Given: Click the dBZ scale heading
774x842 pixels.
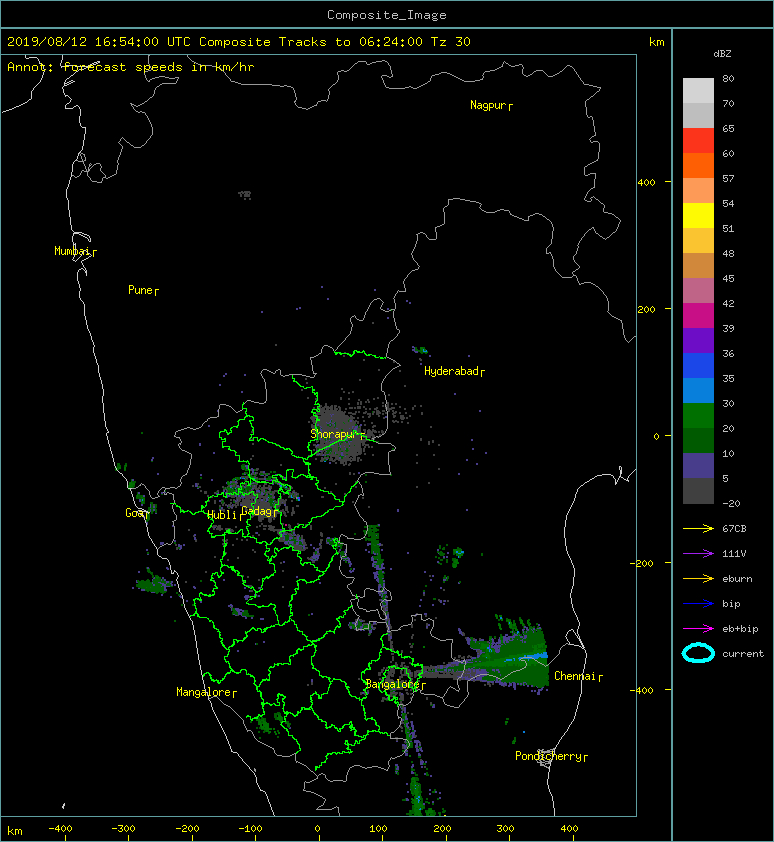Looking at the screenshot, I should point(722,54).
